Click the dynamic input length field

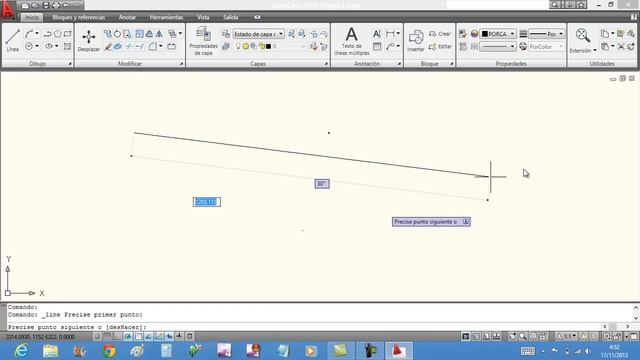pyautogui.click(x=207, y=202)
